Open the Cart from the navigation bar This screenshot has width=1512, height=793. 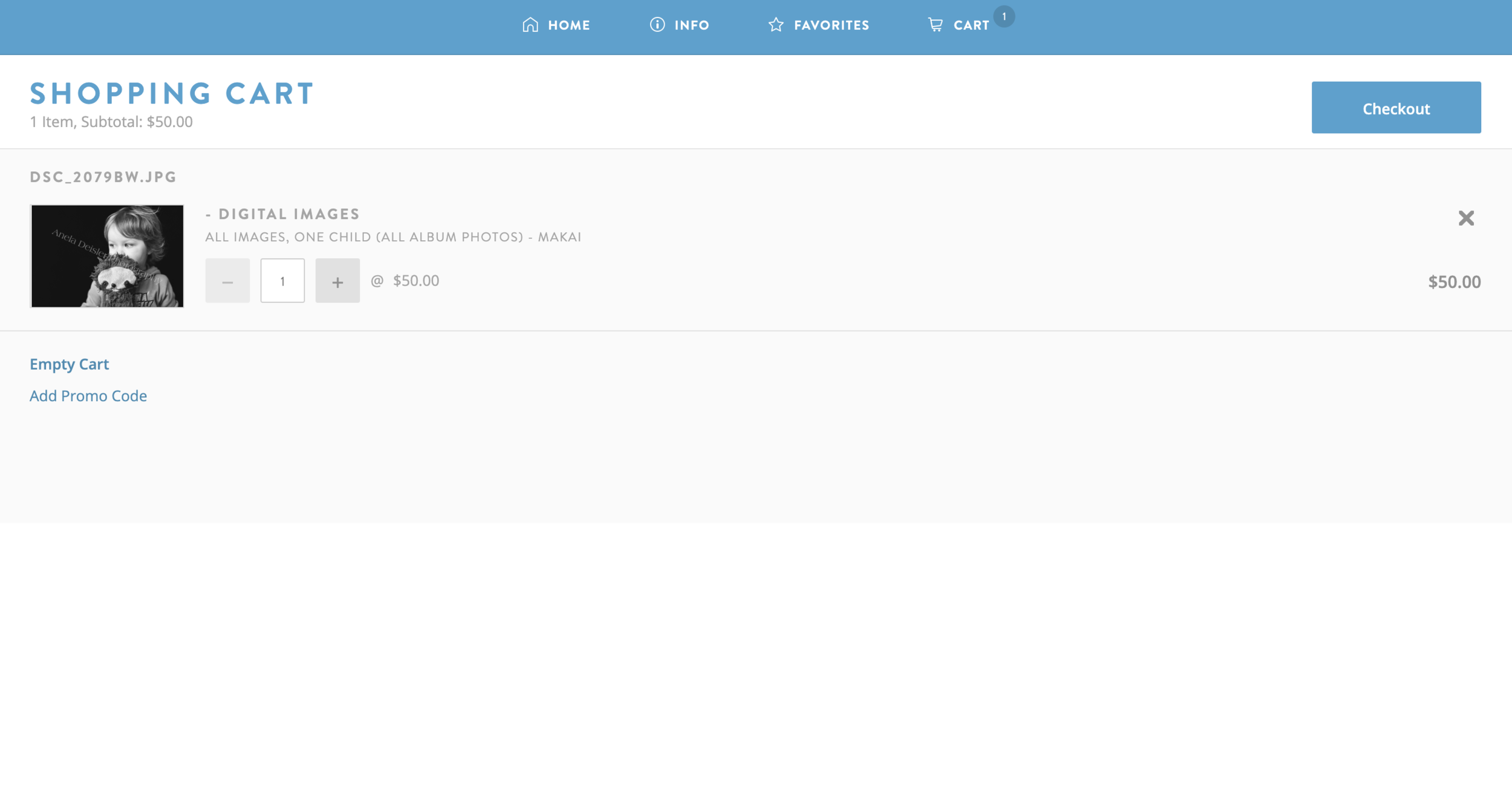[x=959, y=25]
